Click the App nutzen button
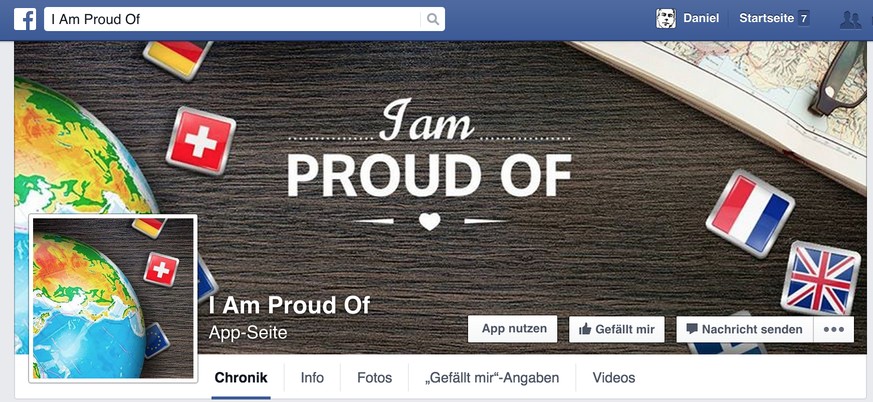The width and height of the screenshot is (873, 402). click(x=512, y=329)
